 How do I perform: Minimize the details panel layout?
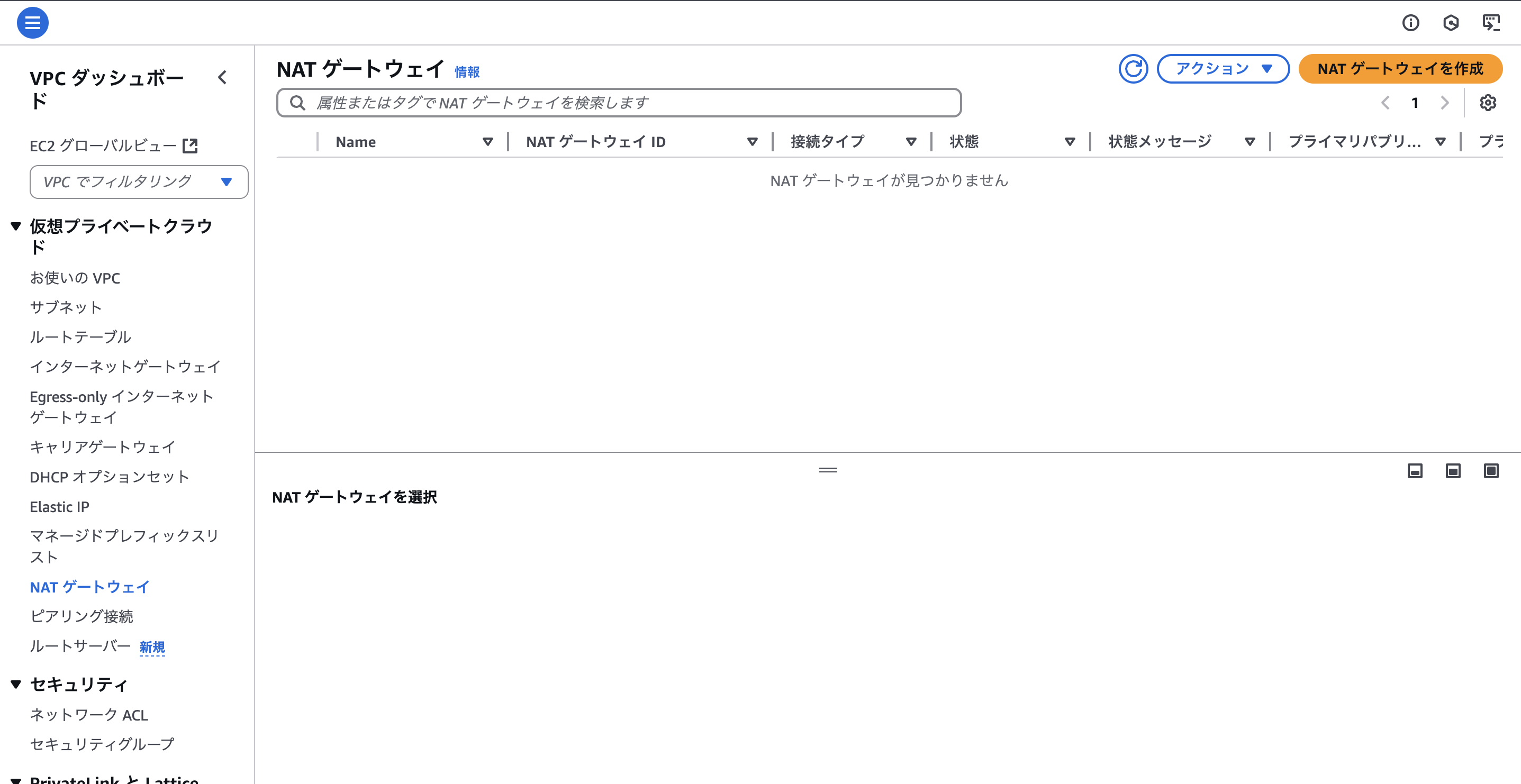coord(1415,470)
